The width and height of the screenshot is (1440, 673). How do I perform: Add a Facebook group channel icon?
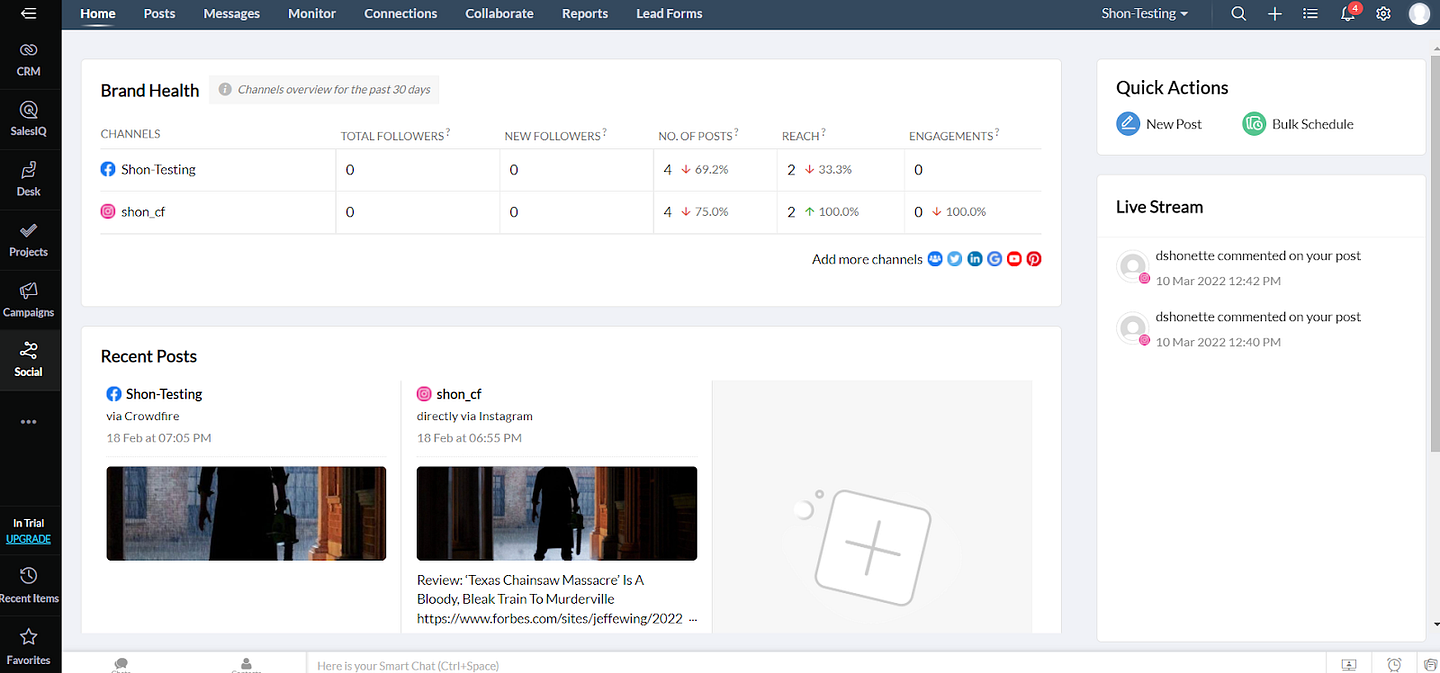pyautogui.click(x=935, y=259)
